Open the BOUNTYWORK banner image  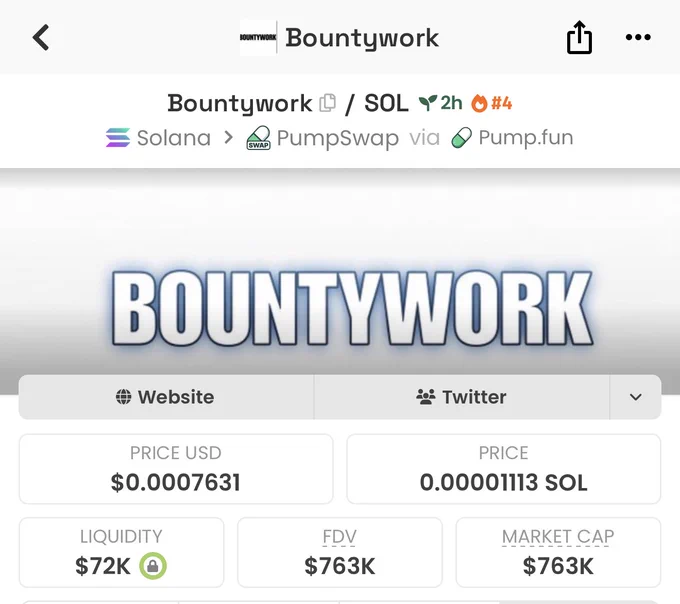click(340, 281)
